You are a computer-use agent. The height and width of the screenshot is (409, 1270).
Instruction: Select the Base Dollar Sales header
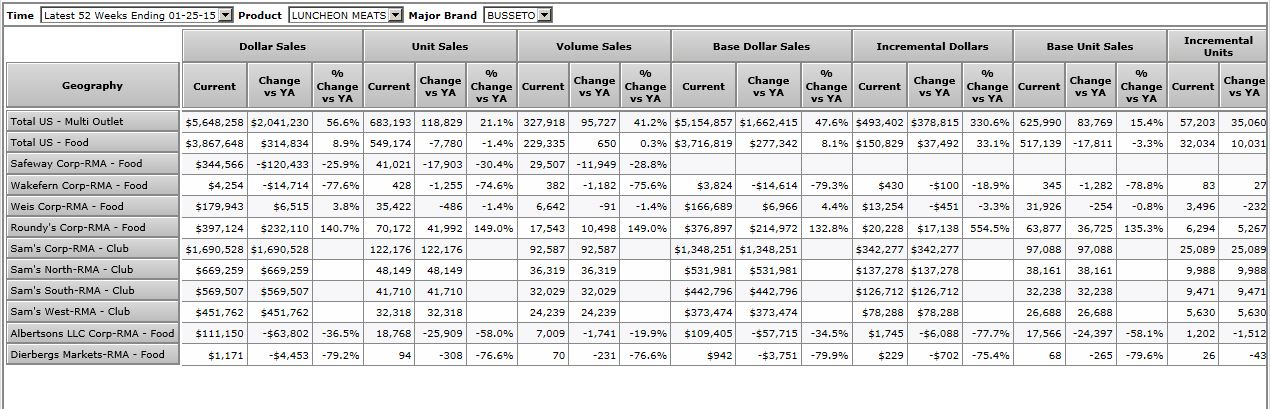tap(761, 46)
